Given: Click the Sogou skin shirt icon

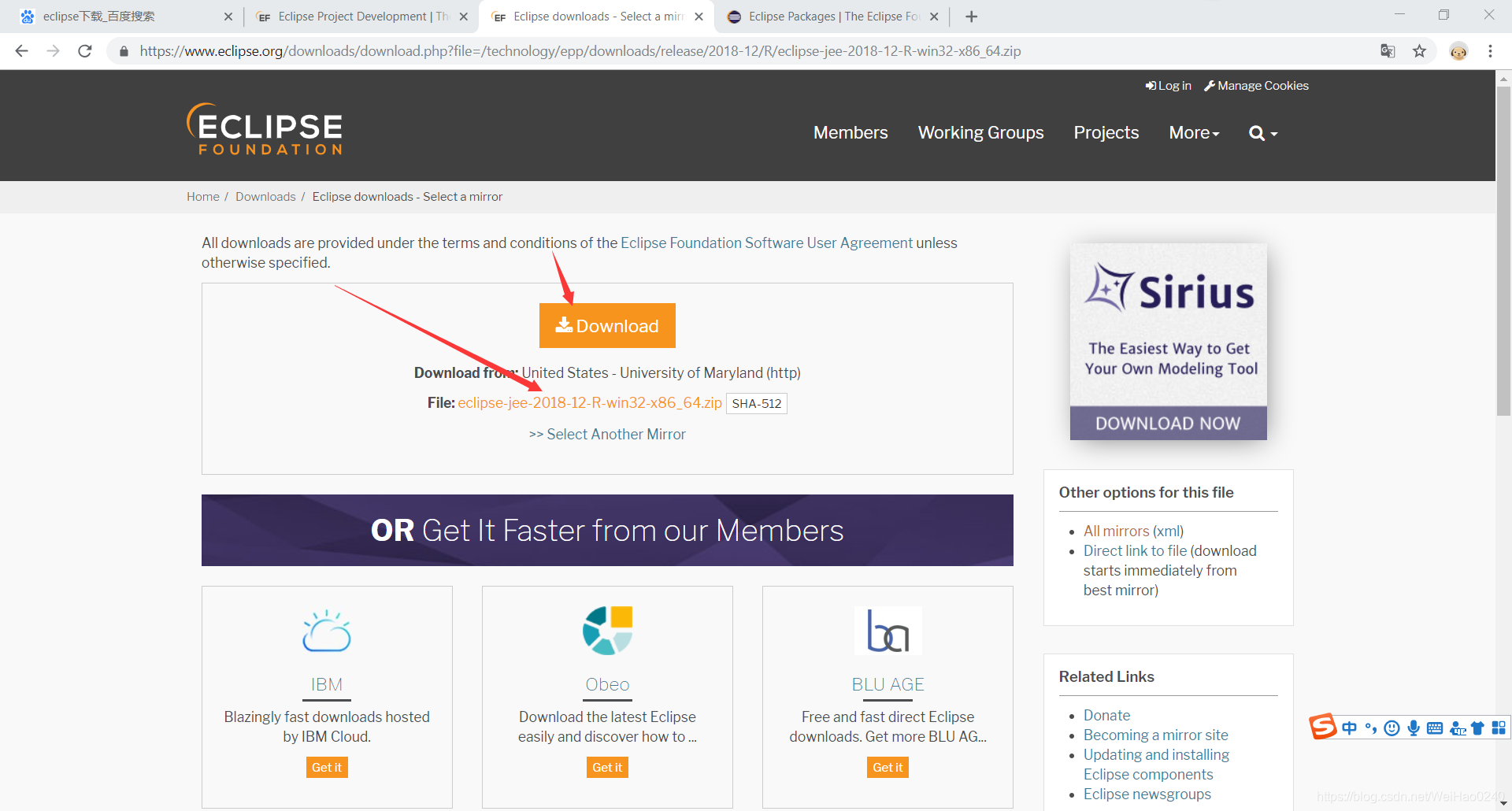Looking at the screenshot, I should [1477, 728].
